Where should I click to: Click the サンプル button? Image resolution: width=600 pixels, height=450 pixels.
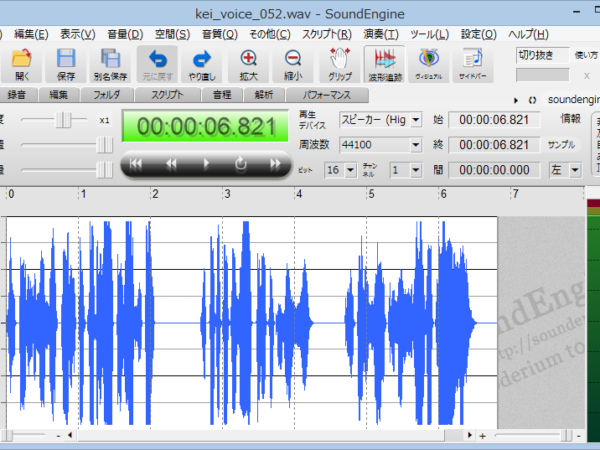pyautogui.click(x=561, y=145)
